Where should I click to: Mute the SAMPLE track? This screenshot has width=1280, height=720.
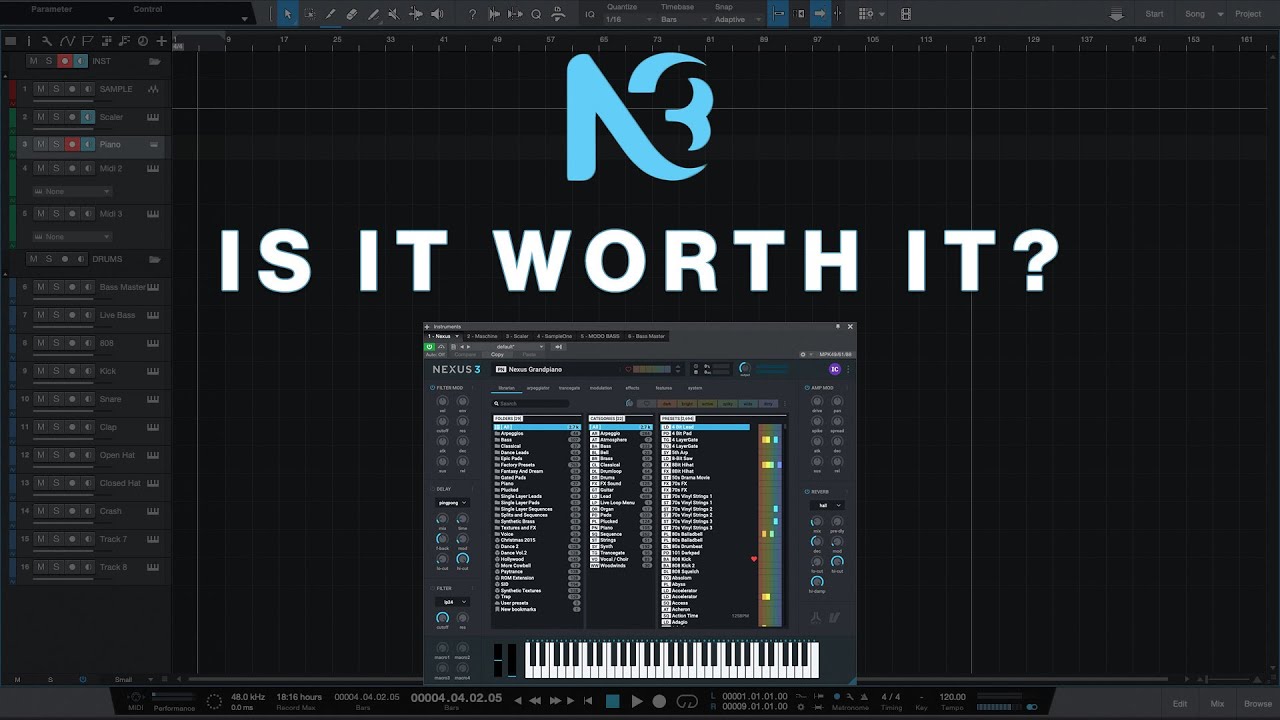tap(40, 89)
